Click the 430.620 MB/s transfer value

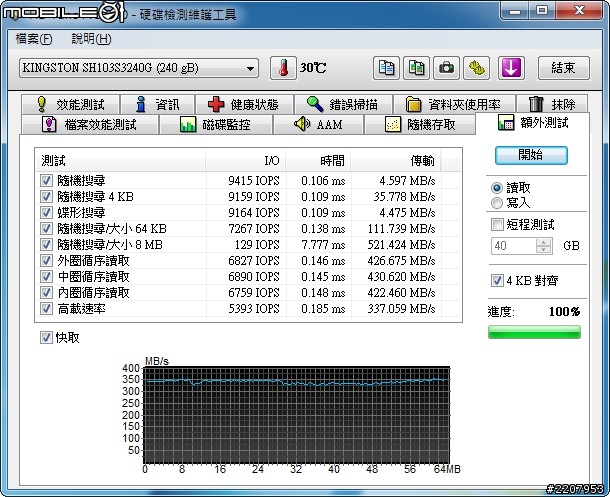401,276
